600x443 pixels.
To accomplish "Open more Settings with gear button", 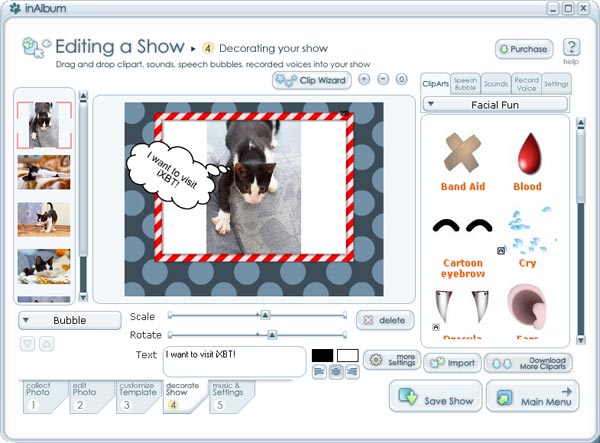I will (392, 360).
